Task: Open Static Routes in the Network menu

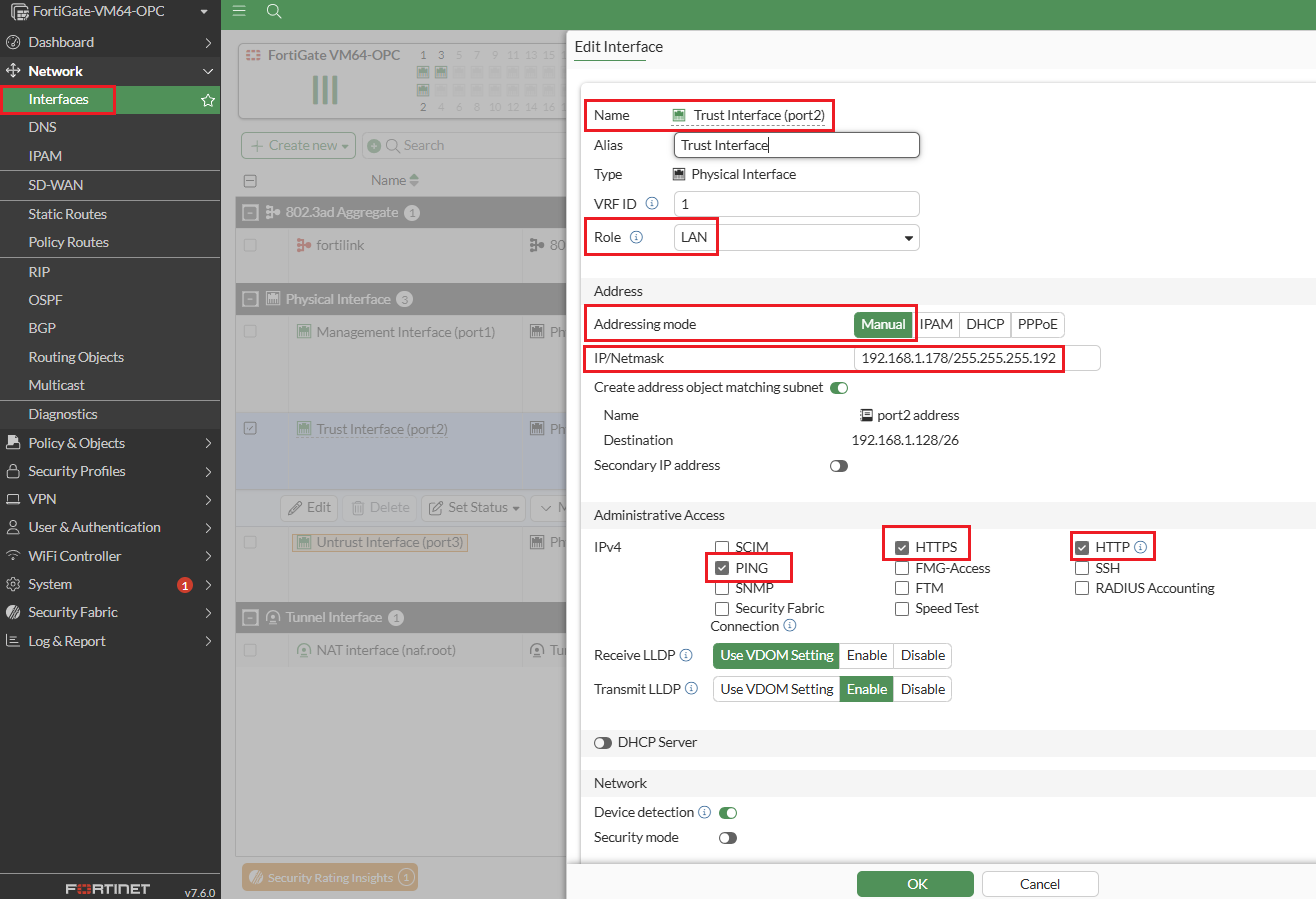Action: click(x=67, y=214)
